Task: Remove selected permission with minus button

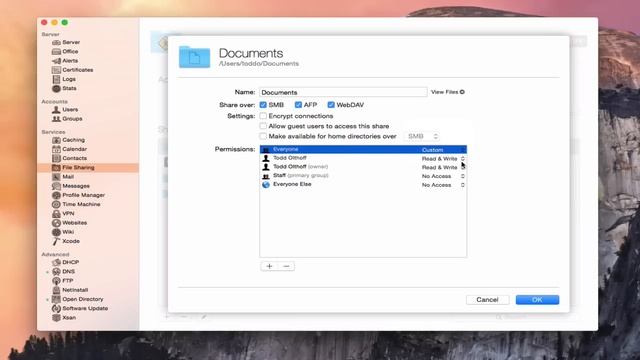Action: [x=286, y=266]
